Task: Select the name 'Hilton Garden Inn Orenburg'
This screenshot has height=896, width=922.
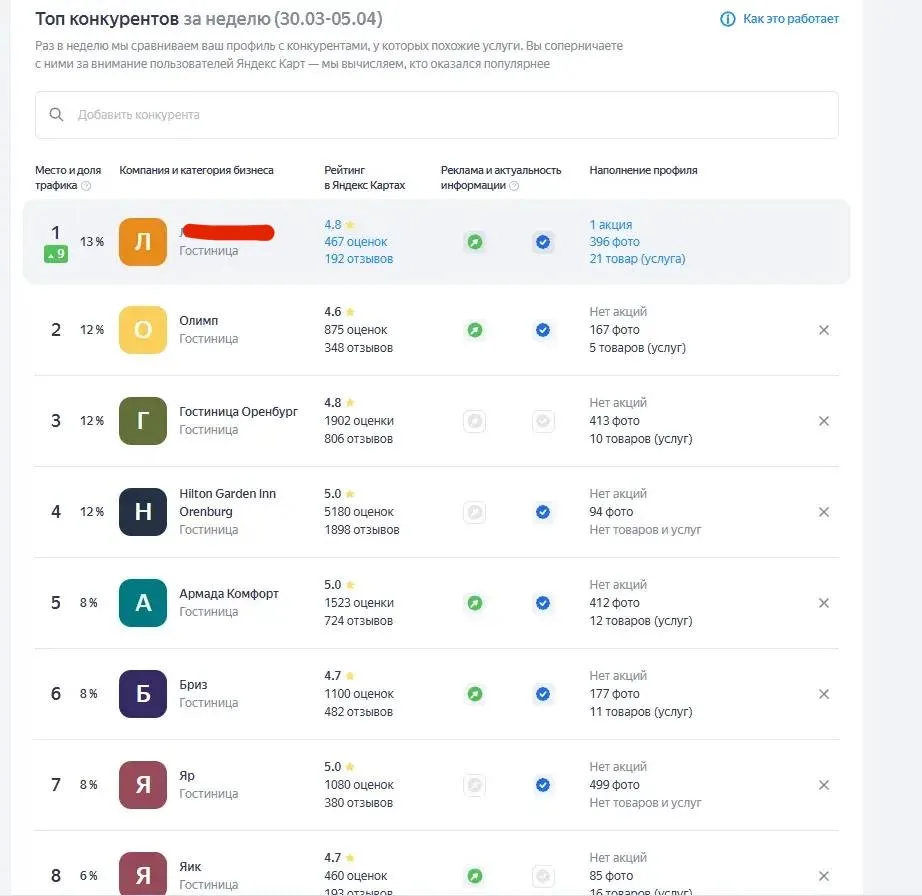Action: click(228, 503)
